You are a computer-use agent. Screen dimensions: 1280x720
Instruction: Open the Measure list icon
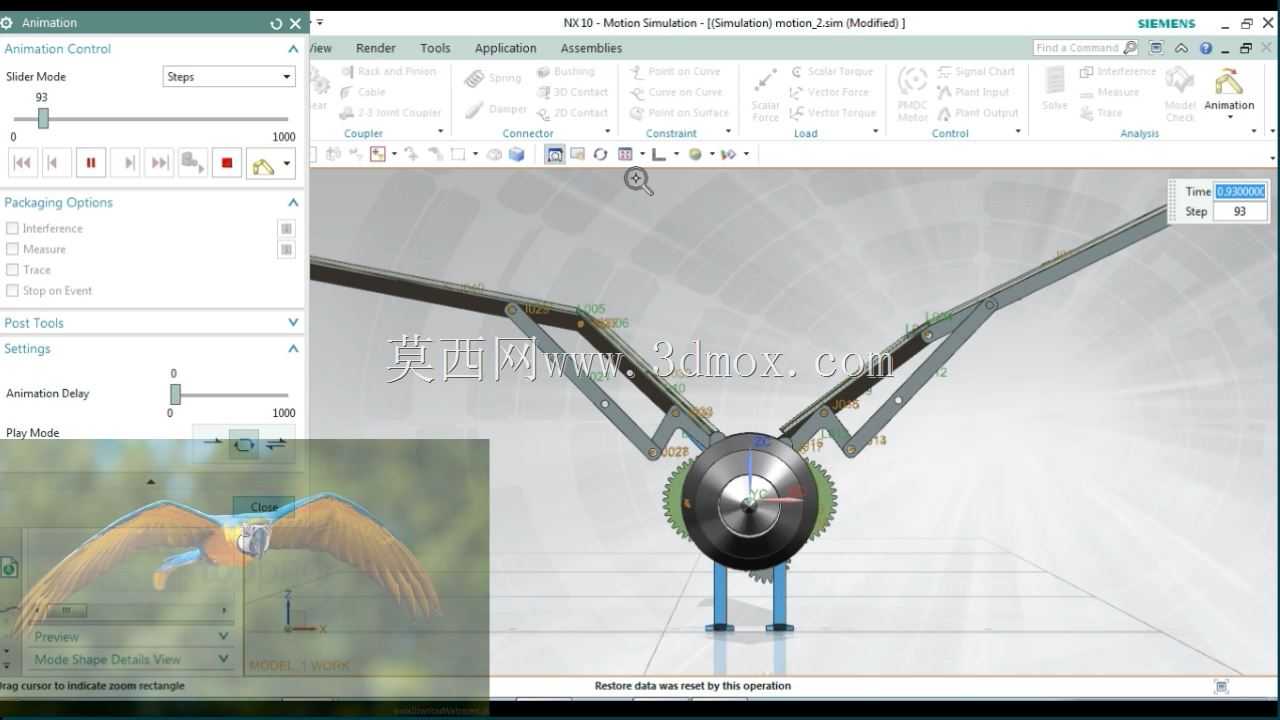(x=287, y=249)
